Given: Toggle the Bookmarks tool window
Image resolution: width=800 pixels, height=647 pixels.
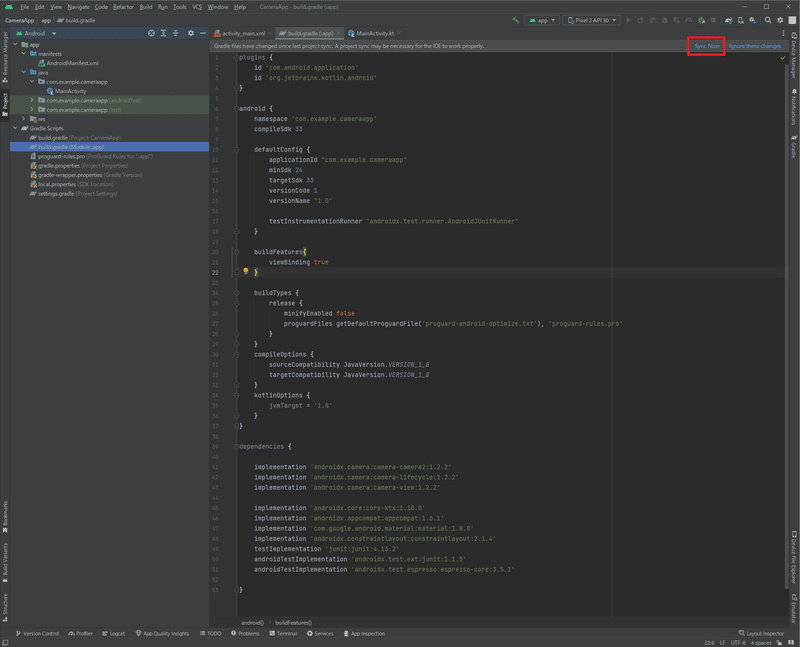Looking at the screenshot, I should [6, 510].
